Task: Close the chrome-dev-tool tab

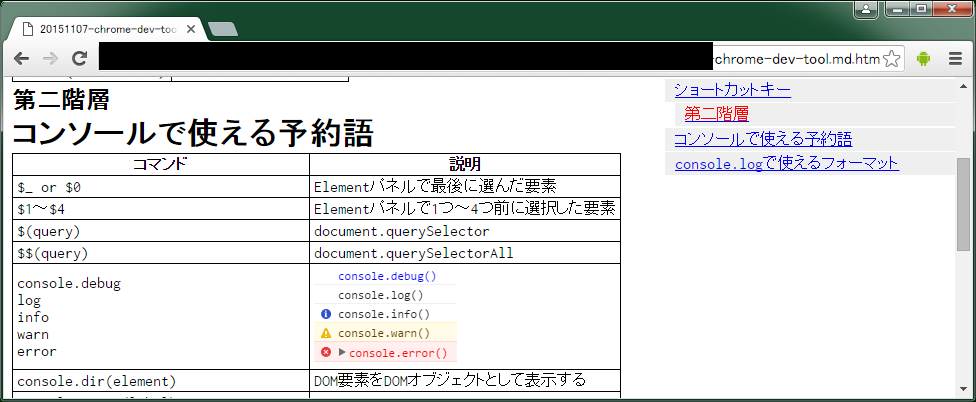Action: (190, 29)
